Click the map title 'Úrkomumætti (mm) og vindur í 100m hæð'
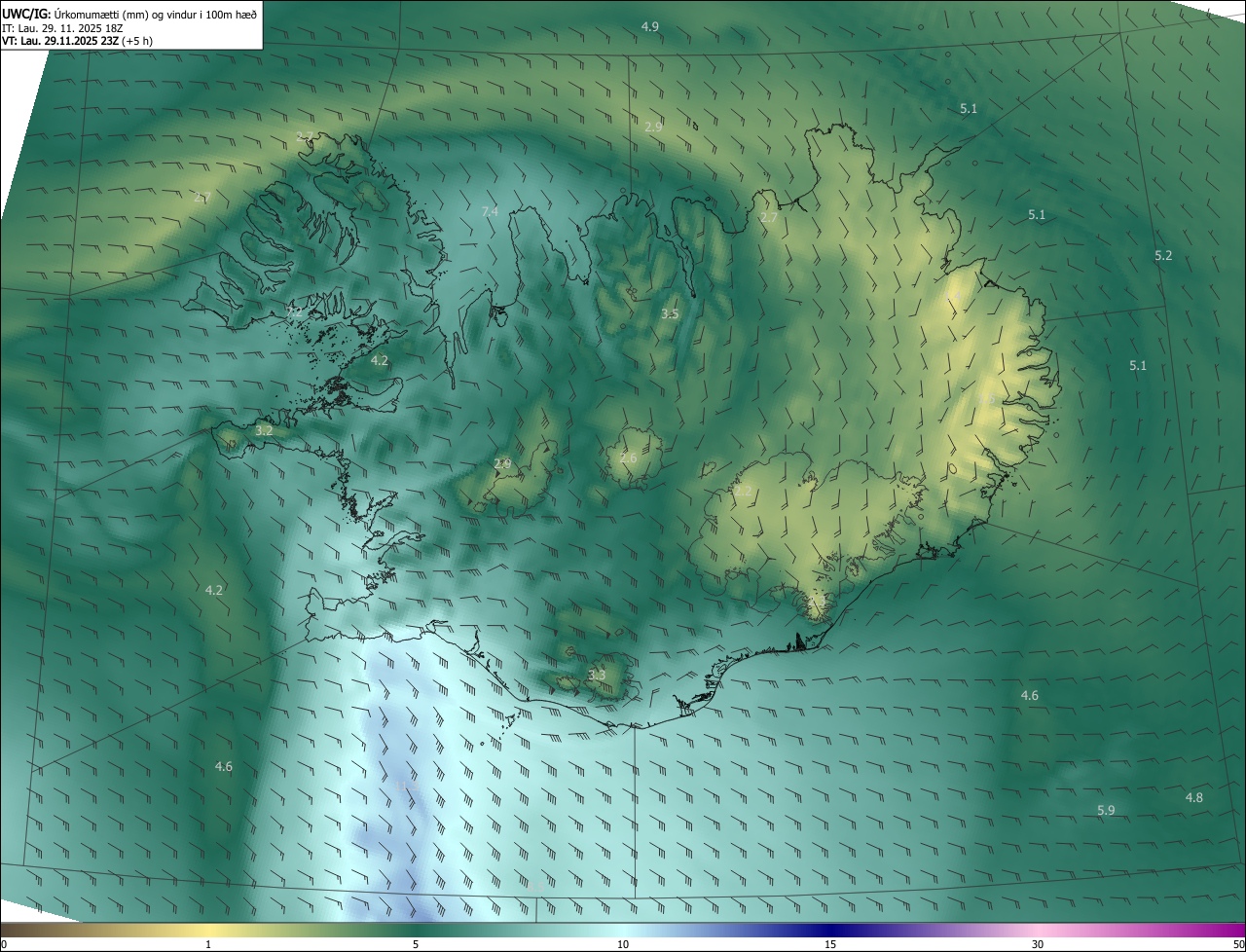The image size is (1246, 952). (156, 14)
